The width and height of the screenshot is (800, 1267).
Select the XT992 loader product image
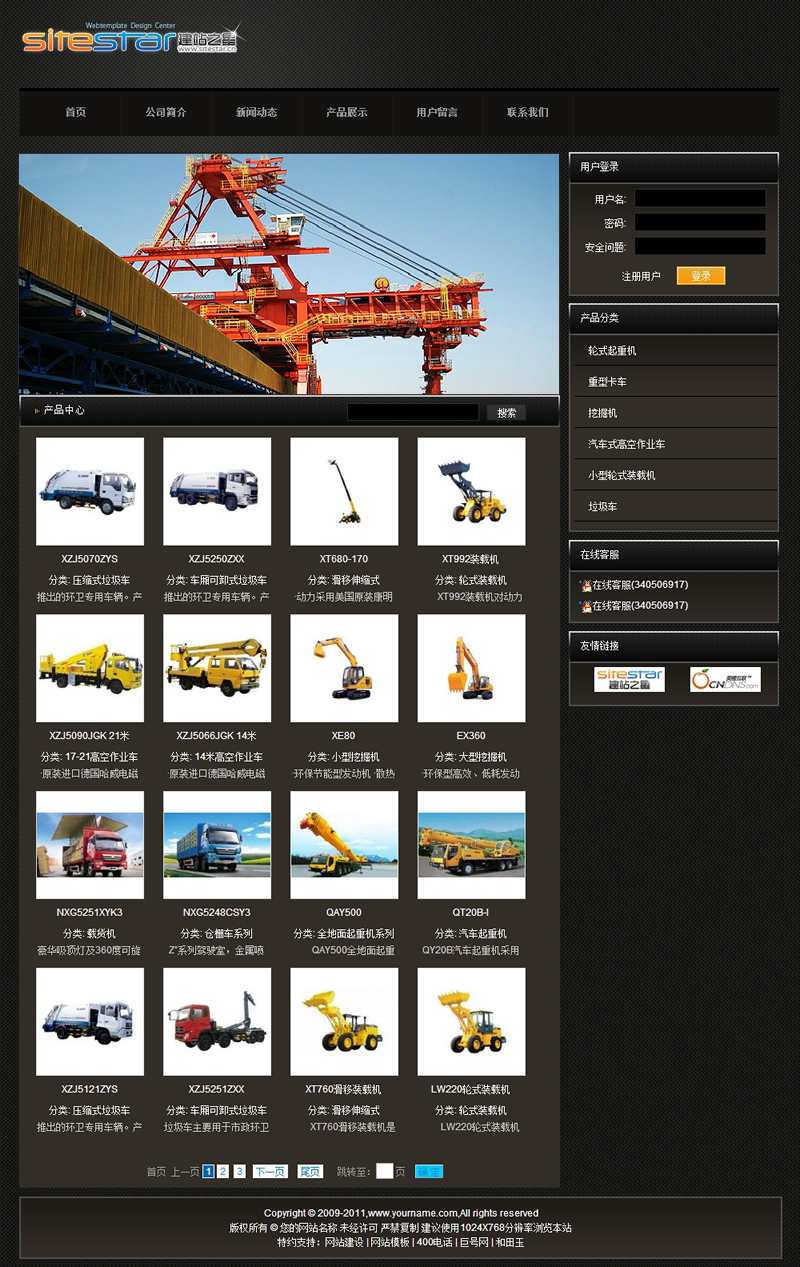(471, 491)
